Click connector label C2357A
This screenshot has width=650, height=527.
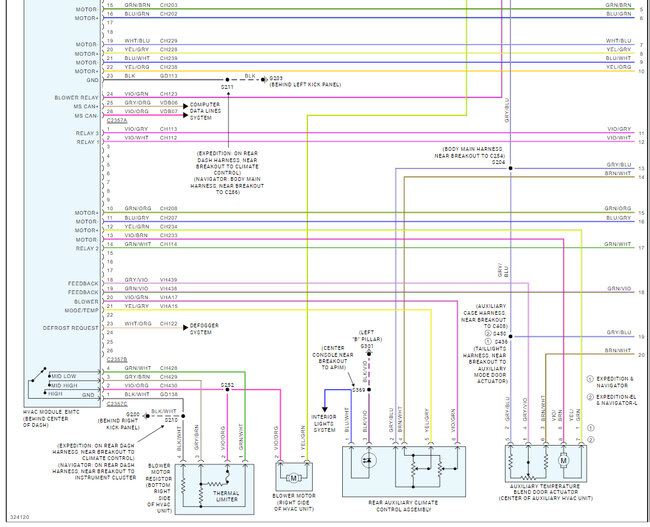point(117,120)
